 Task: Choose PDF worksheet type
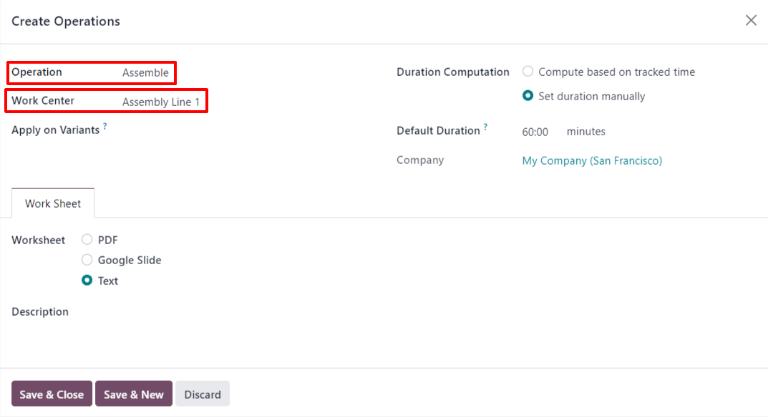coord(87,240)
